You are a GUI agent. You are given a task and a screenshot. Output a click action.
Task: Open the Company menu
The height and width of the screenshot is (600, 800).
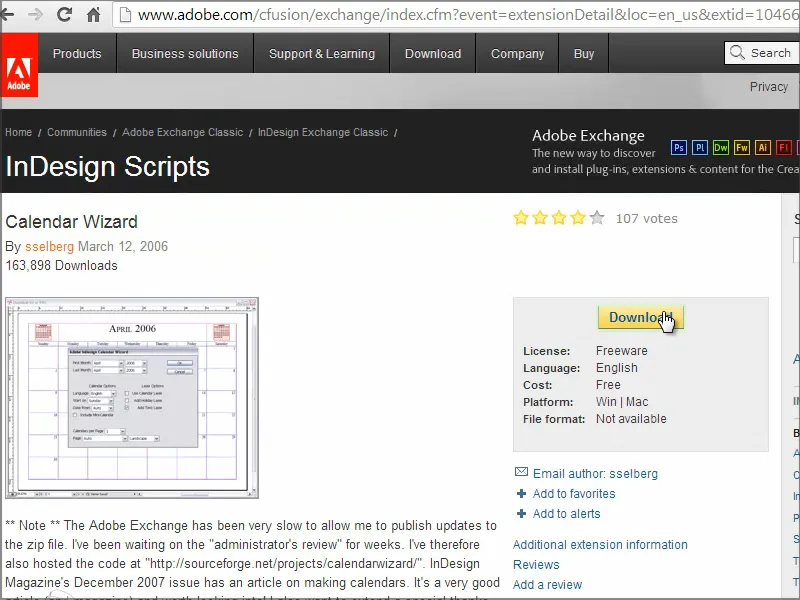(517, 53)
